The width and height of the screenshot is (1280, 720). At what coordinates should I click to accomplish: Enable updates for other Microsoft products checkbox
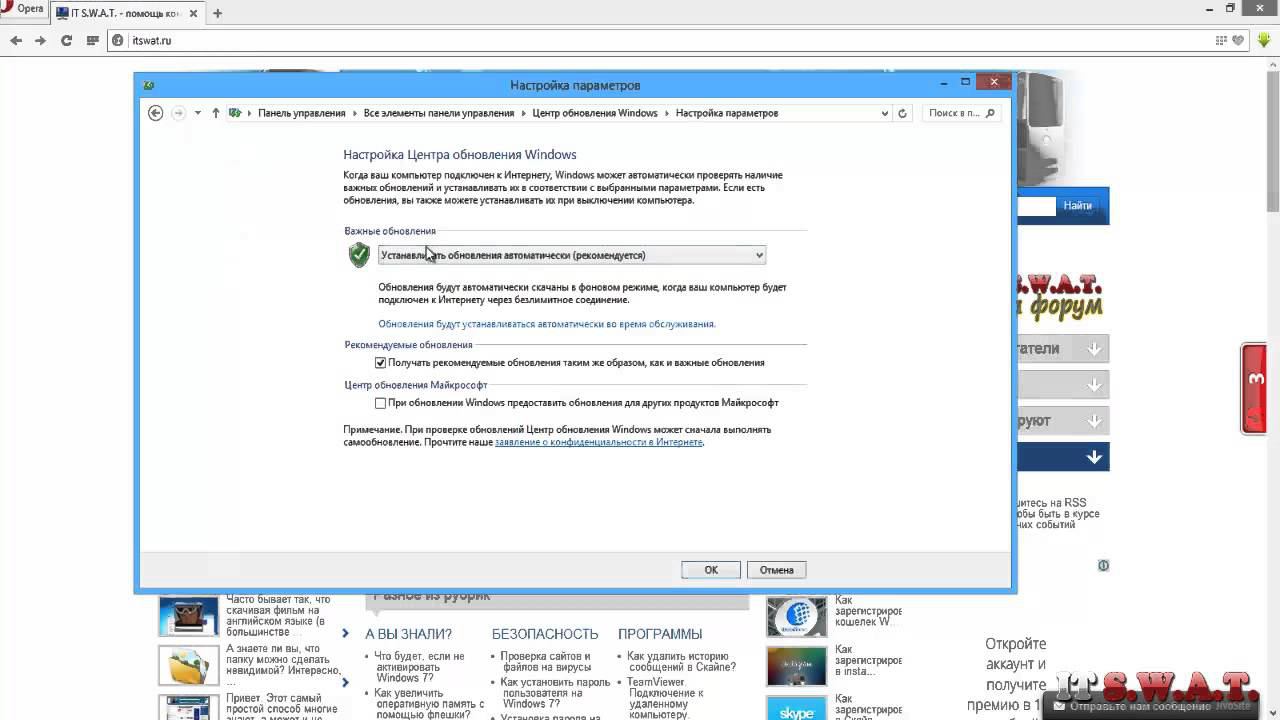coord(380,403)
